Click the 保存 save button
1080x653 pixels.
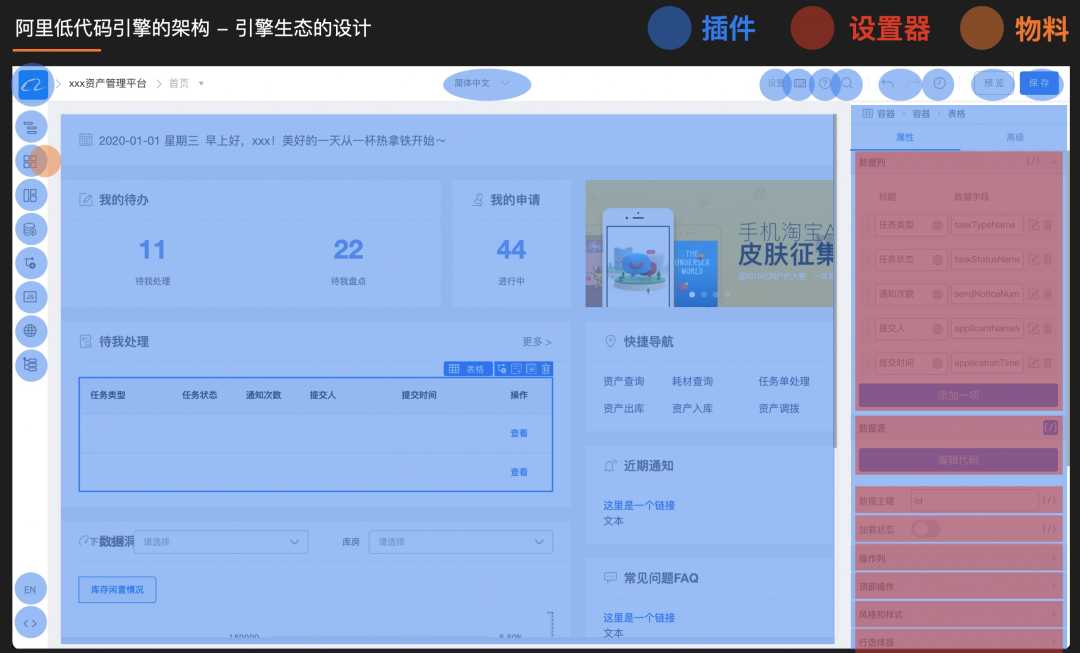coord(1041,84)
